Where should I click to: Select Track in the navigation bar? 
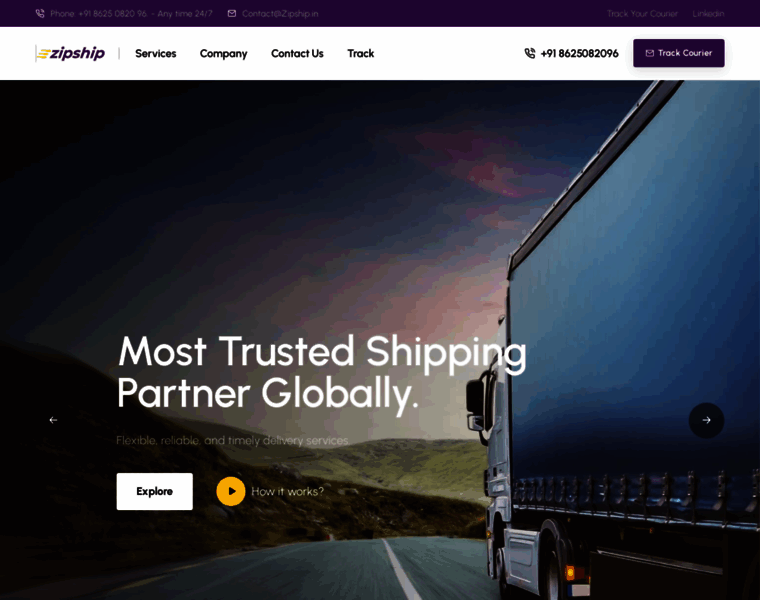pos(361,53)
